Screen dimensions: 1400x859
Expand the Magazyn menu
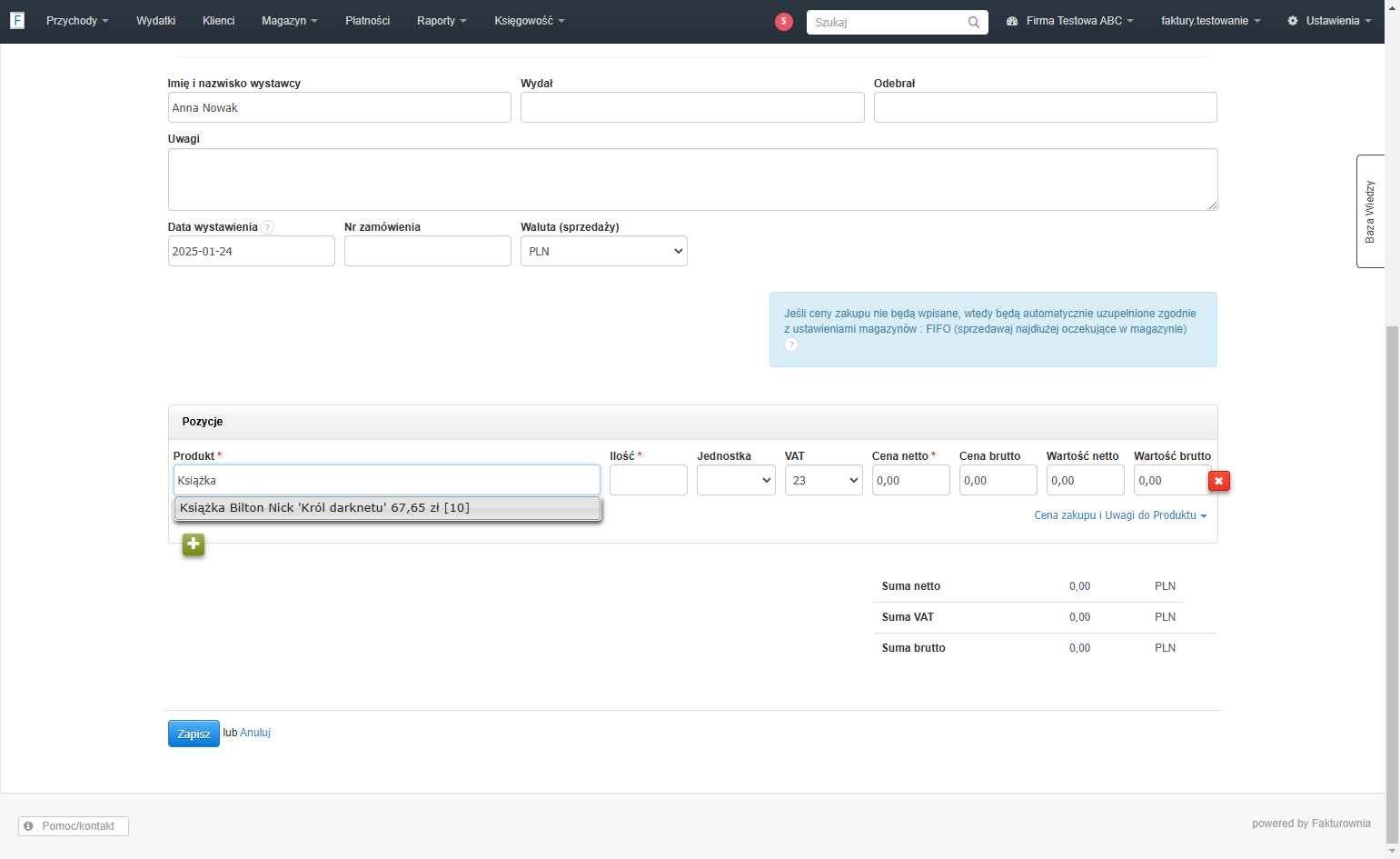pos(290,21)
